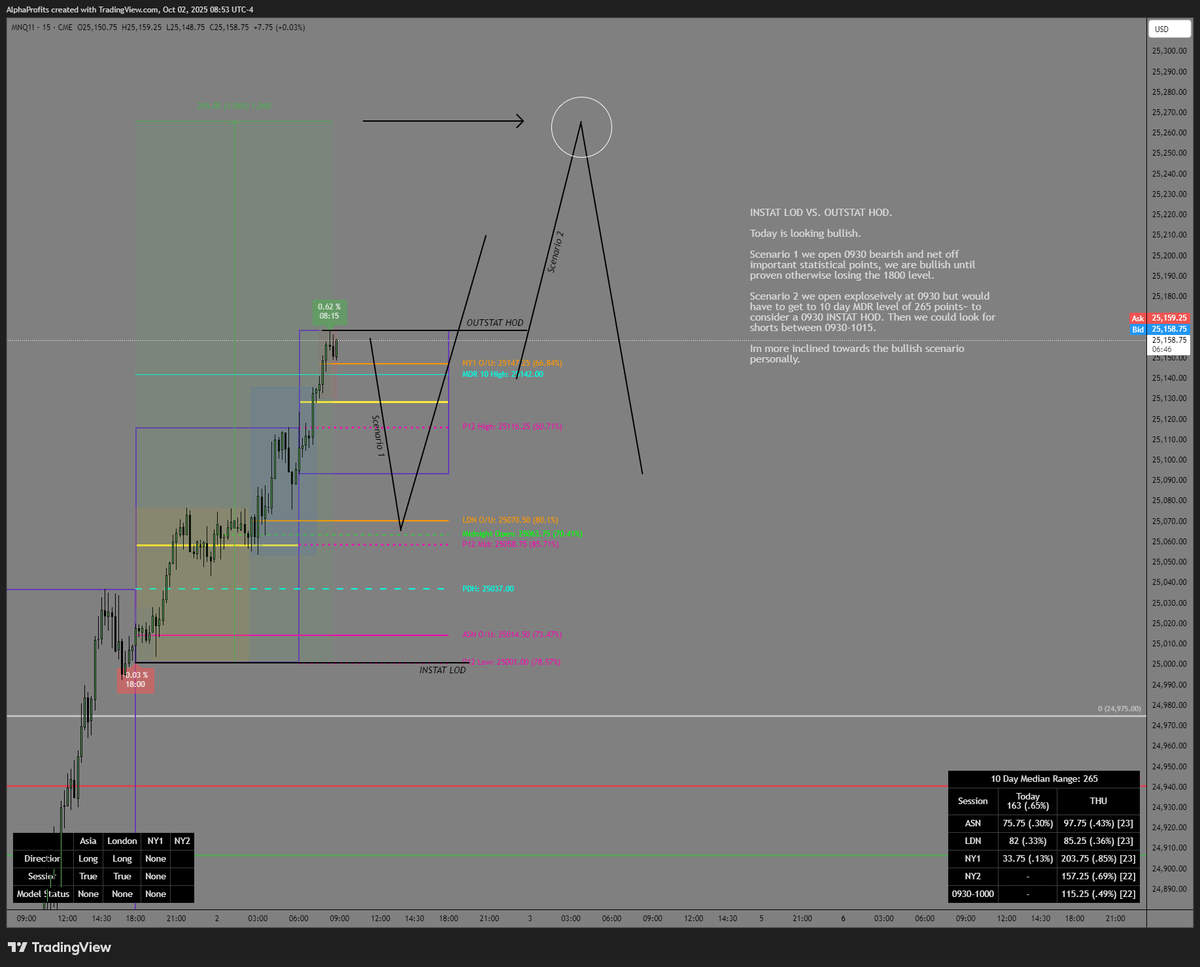Click the 33.75 (.13%) cell
The height and width of the screenshot is (967, 1200).
(x=1027, y=857)
